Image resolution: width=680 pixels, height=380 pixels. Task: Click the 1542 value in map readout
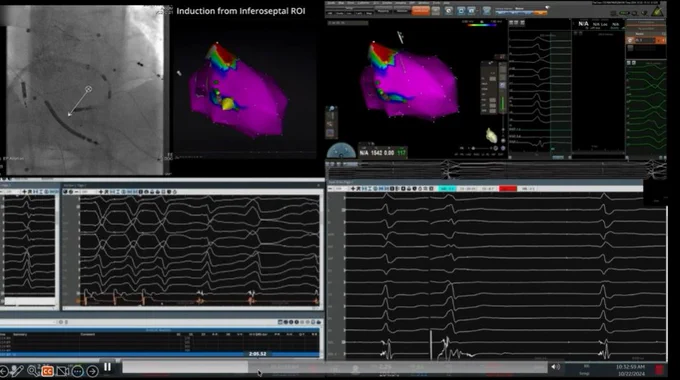click(x=376, y=153)
